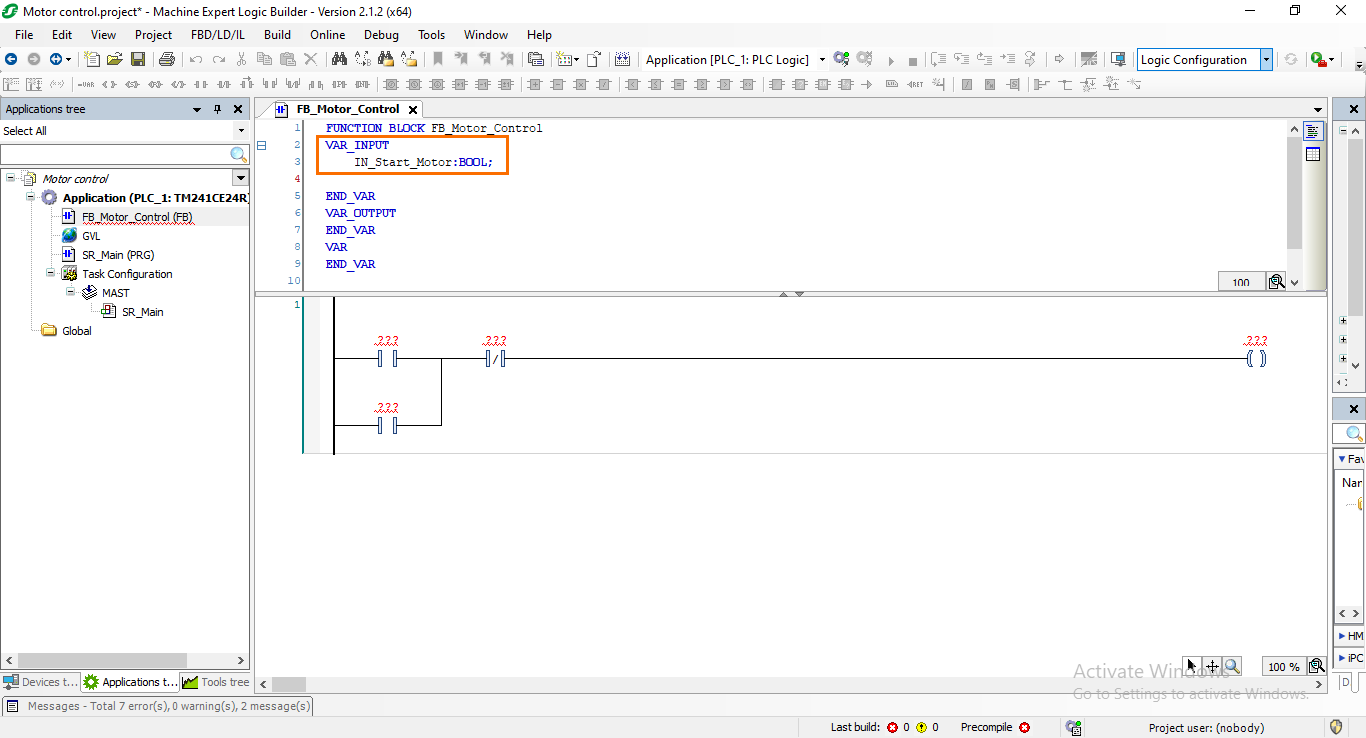
Task: Click the Find binoculars icon
Action: pyautogui.click(x=339, y=60)
